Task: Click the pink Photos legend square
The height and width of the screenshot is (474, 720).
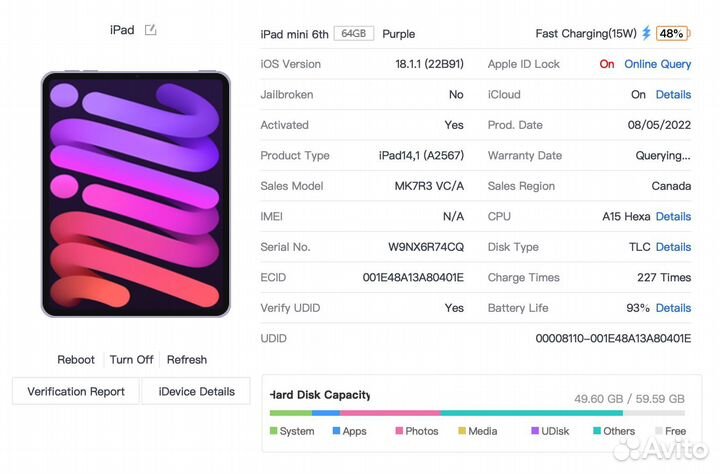Action: click(399, 431)
